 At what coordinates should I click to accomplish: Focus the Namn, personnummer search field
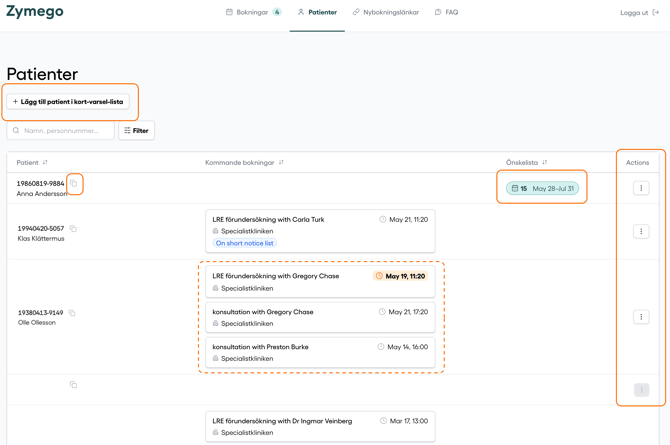click(61, 130)
